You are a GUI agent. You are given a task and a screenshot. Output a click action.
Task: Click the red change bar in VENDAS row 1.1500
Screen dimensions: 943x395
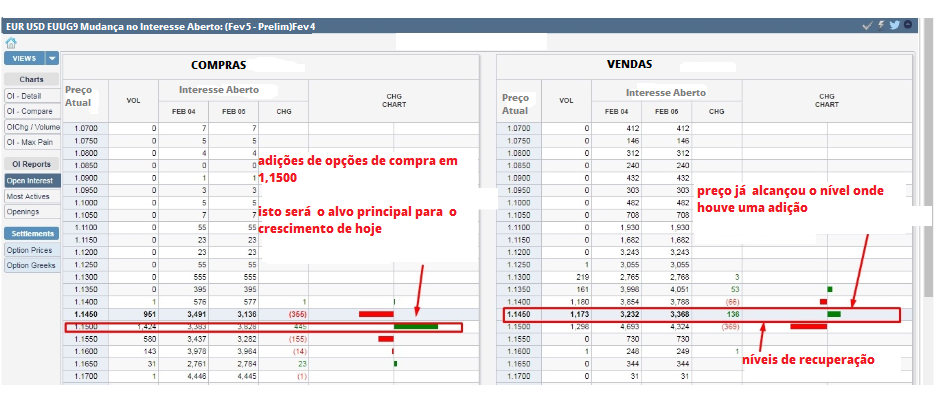[x=808, y=326]
